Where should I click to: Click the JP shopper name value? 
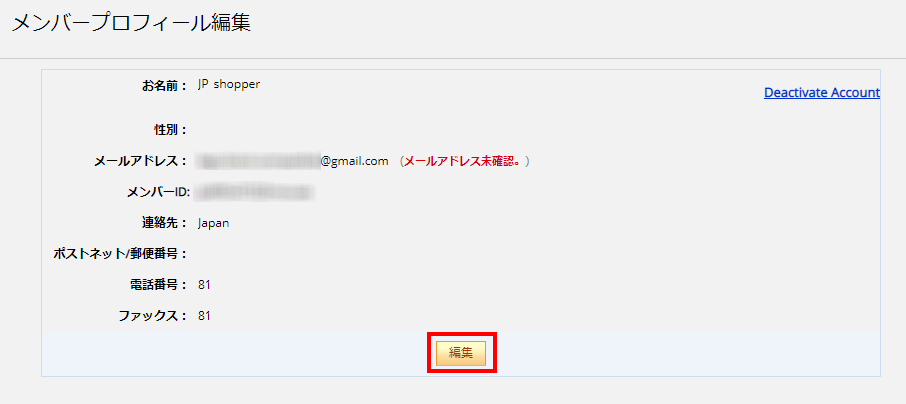(x=229, y=84)
